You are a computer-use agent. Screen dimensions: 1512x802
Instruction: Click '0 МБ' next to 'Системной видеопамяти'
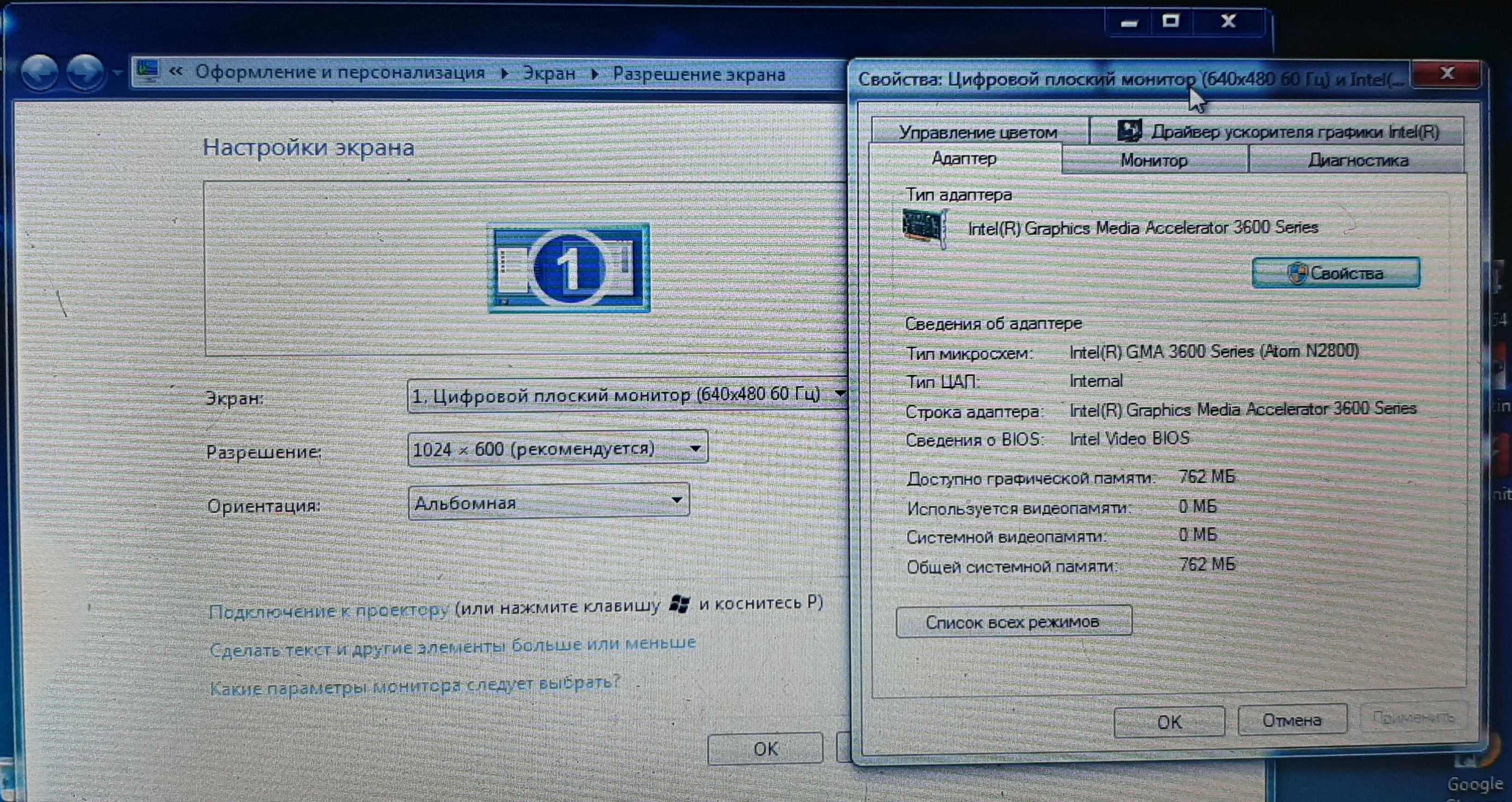click(x=1197, y=535)
